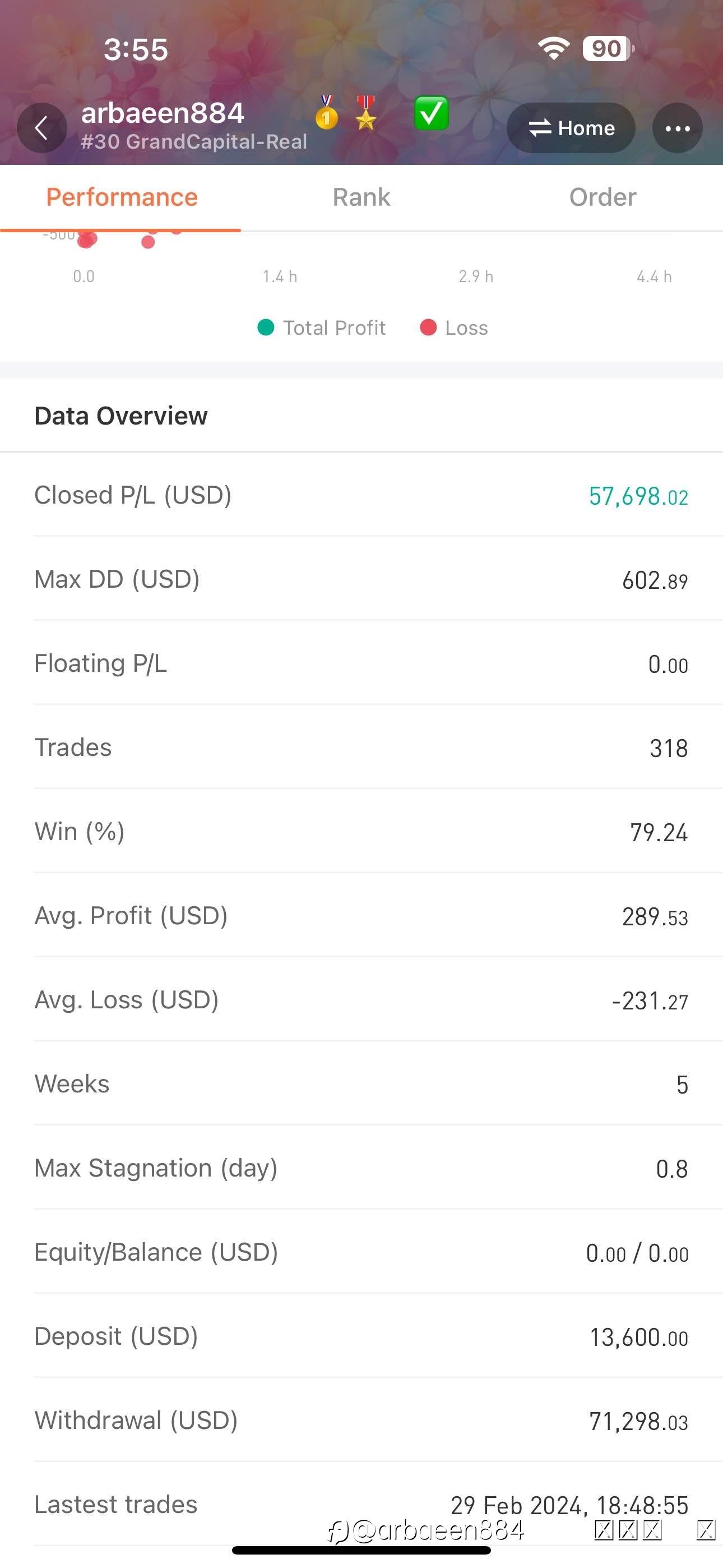Tap the gold number one medal badge
The height and width of the screenshot is (1568, 723).
click(x=327, y=113)
